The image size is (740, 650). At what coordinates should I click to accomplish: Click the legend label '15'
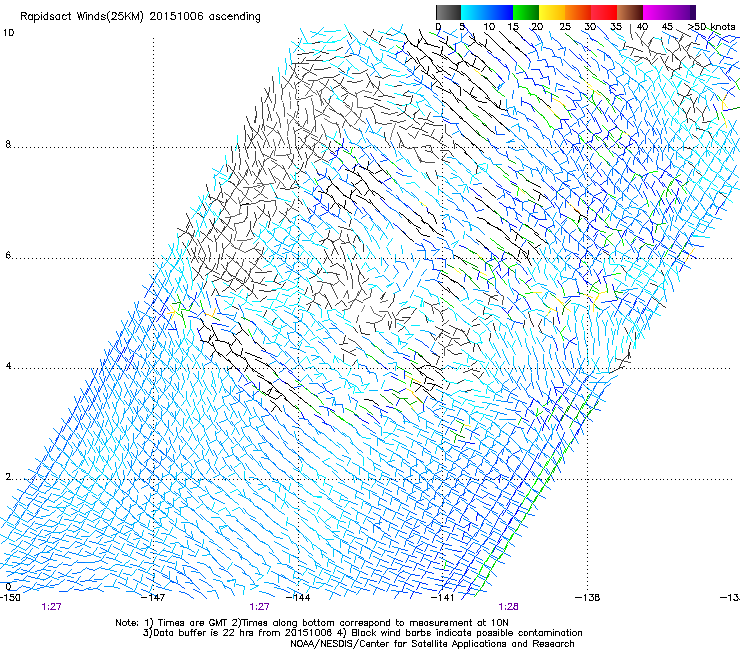(513, 27)
